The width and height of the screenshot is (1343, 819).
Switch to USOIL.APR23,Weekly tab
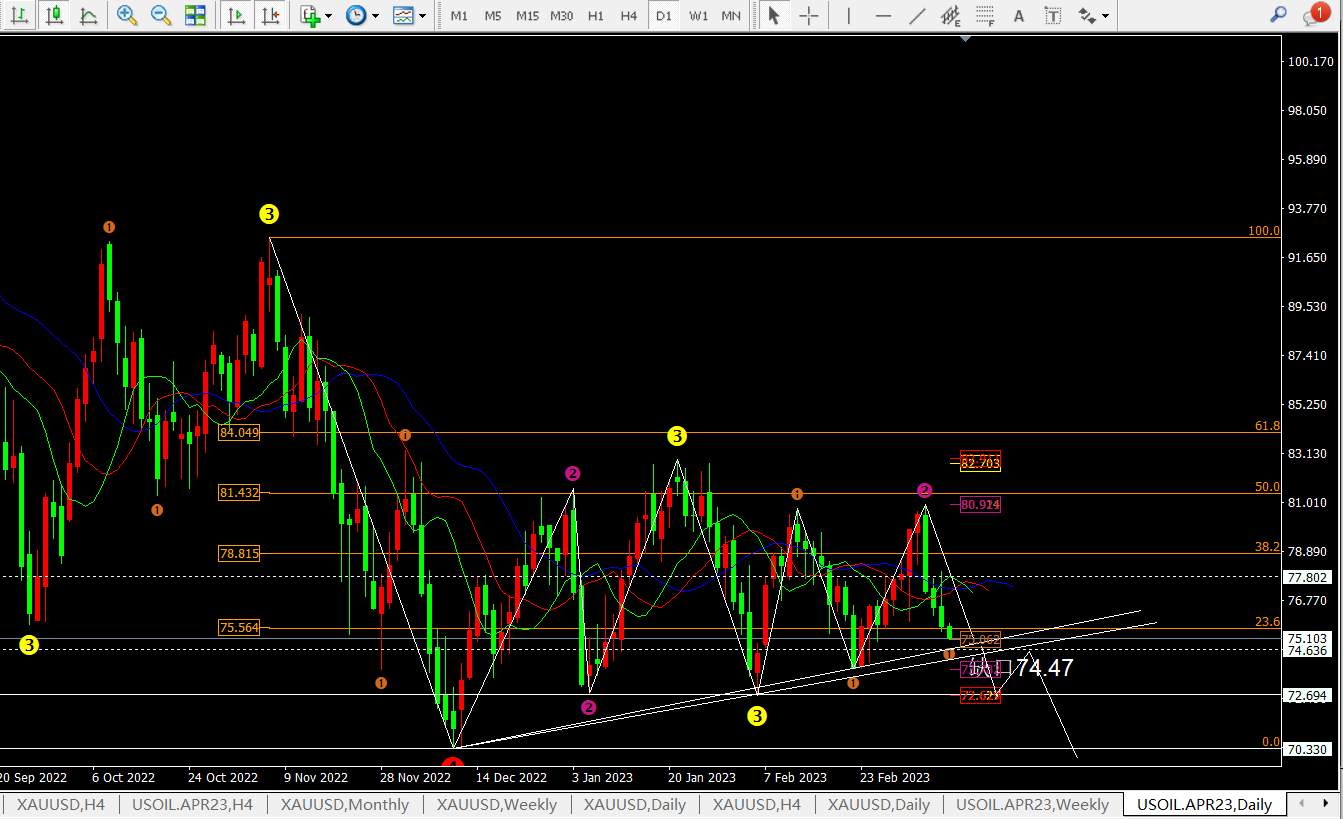point(1032,804)
